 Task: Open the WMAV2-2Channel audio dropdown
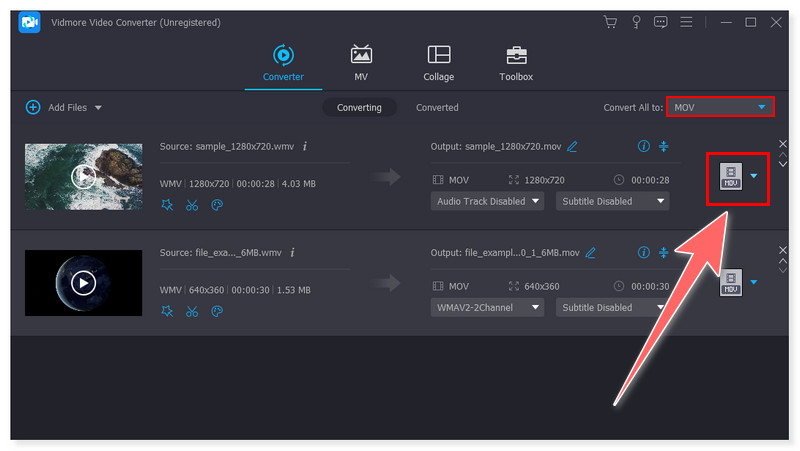(x=487, y=308)
